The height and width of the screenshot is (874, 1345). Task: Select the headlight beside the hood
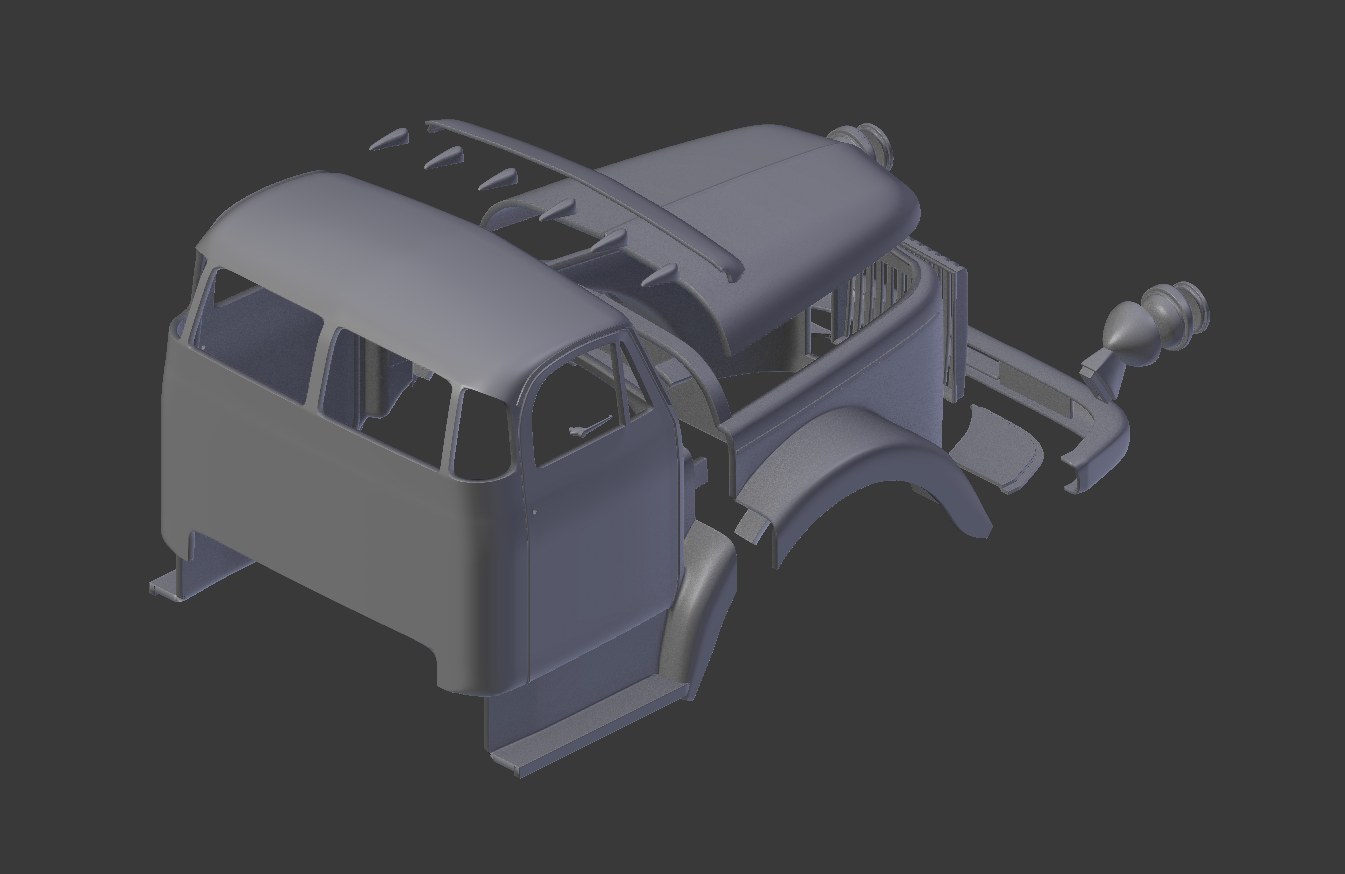pyautogui.click(x=860, y=144)
